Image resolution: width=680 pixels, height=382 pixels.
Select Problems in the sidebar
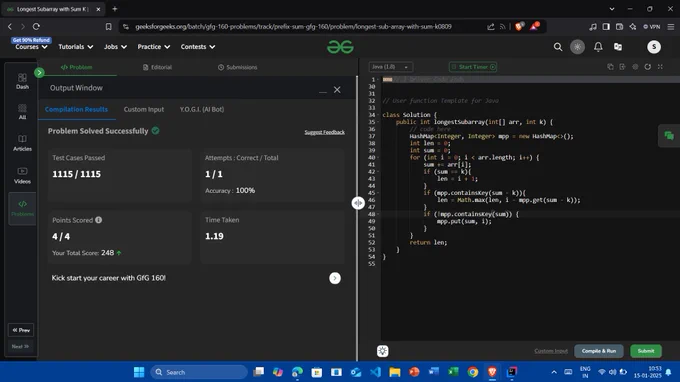tap(22, 209)
